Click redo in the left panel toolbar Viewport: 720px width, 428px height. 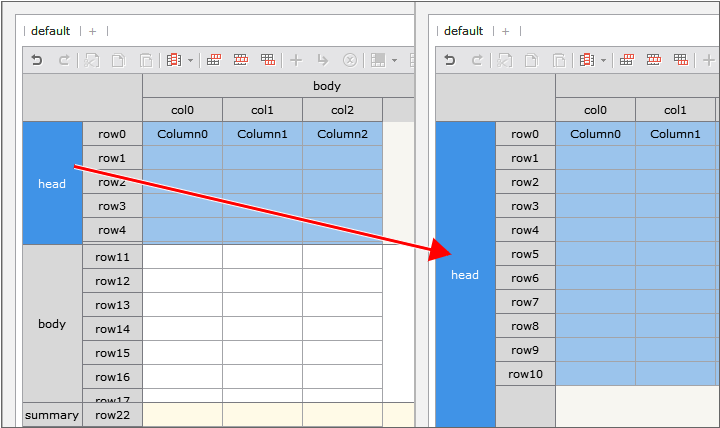coord(64,60)
